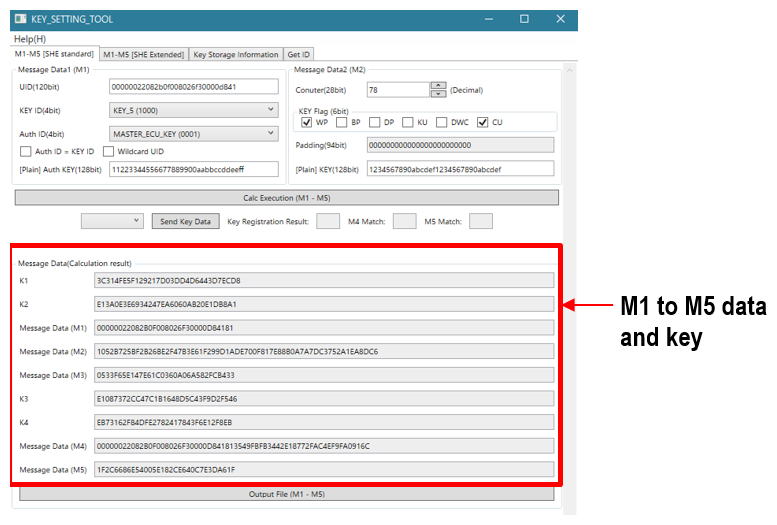The height and width of the screenshot is (525, 777).
Task: Select the K3 result field
Action: tap(324, 399)
